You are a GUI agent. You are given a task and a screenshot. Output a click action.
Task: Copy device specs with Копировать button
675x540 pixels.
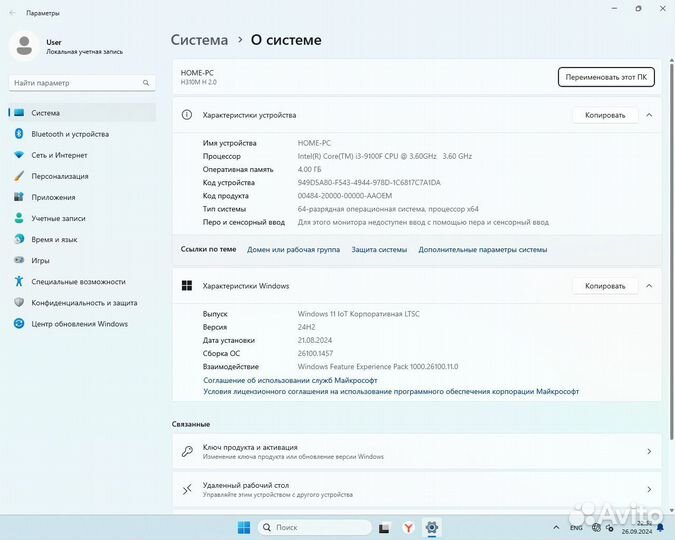[605, 115]
